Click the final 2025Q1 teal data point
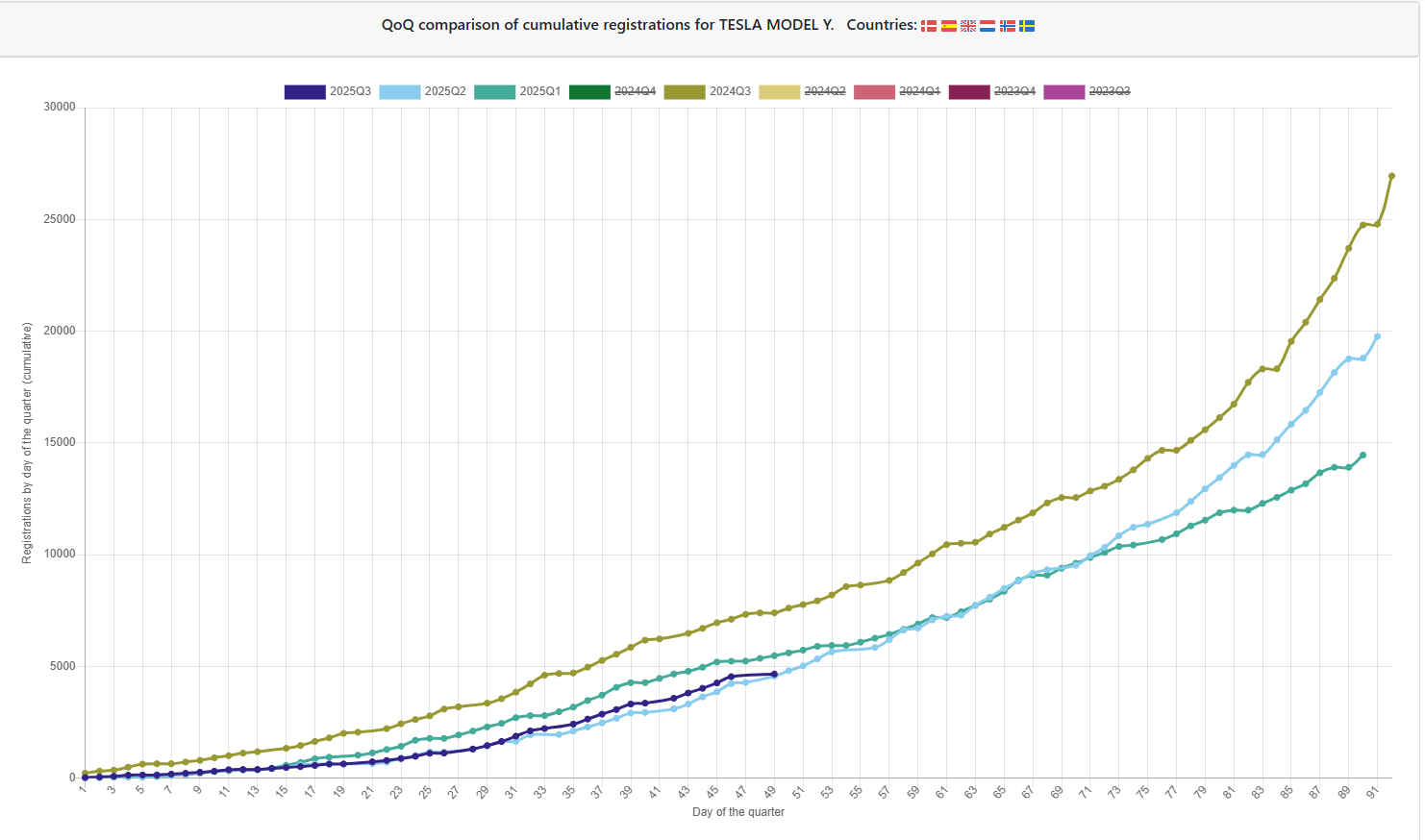Image resolution: width=1425 pixels, height=840 pixels. 1362,456
